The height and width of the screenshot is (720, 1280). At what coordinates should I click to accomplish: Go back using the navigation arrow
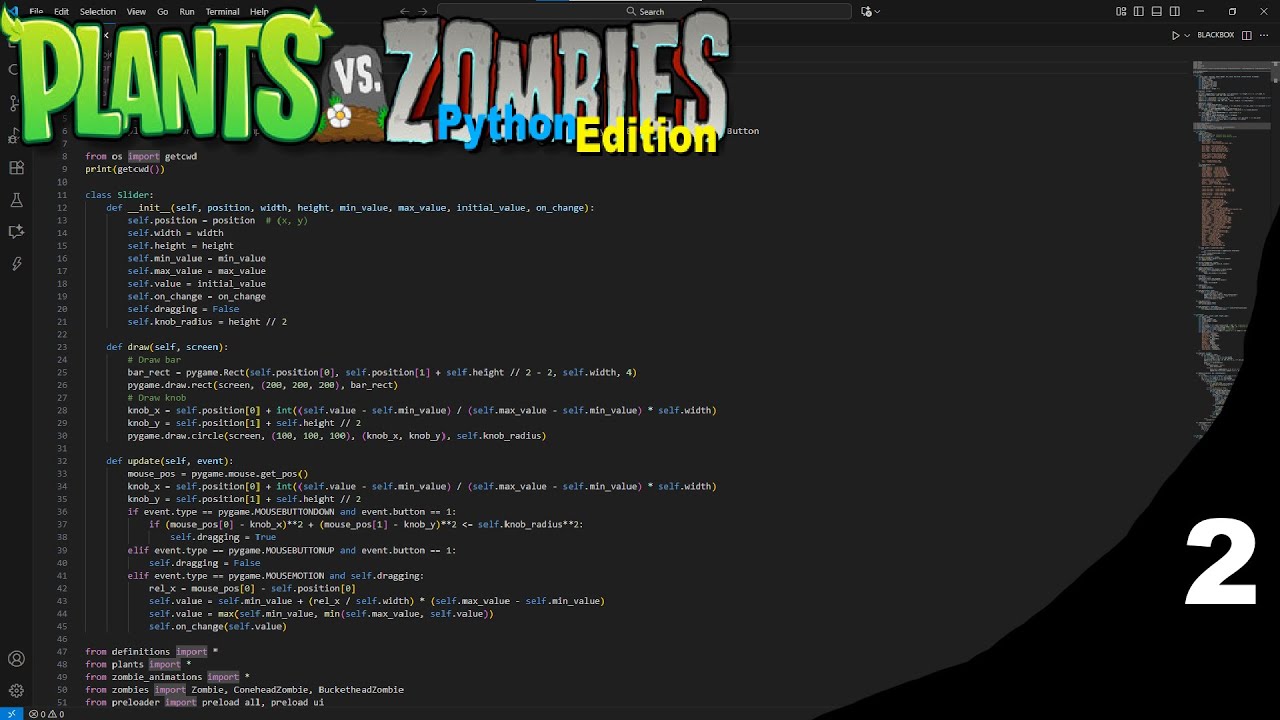pos(404,12)
